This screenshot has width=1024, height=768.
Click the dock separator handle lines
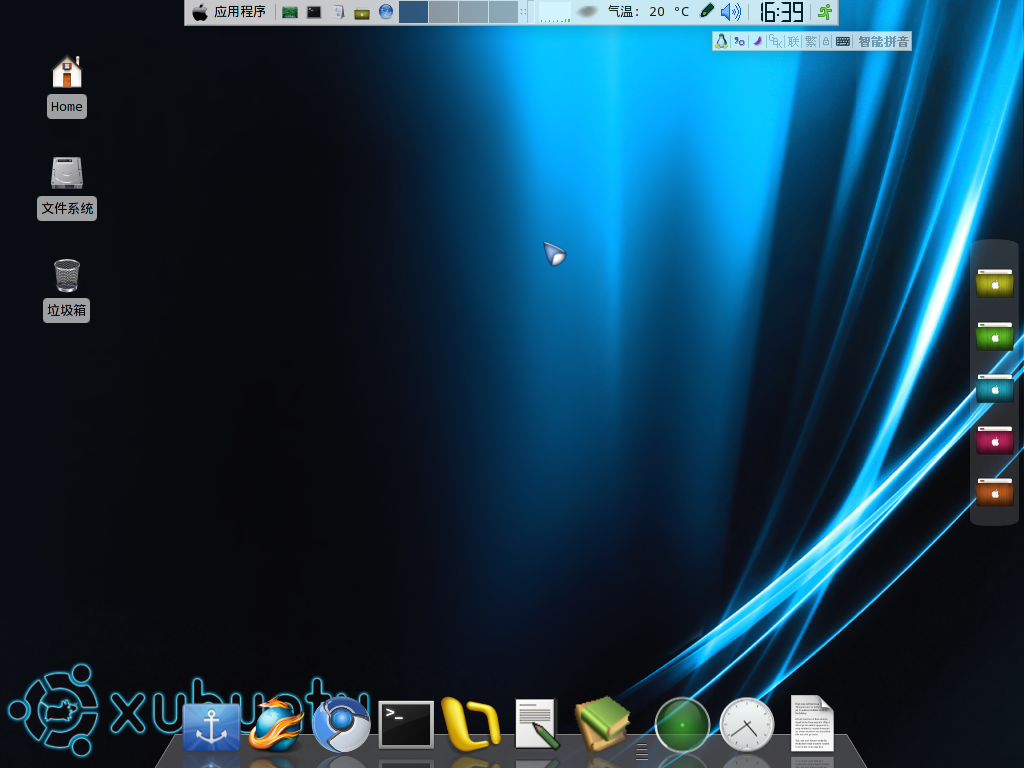(642, 751)
